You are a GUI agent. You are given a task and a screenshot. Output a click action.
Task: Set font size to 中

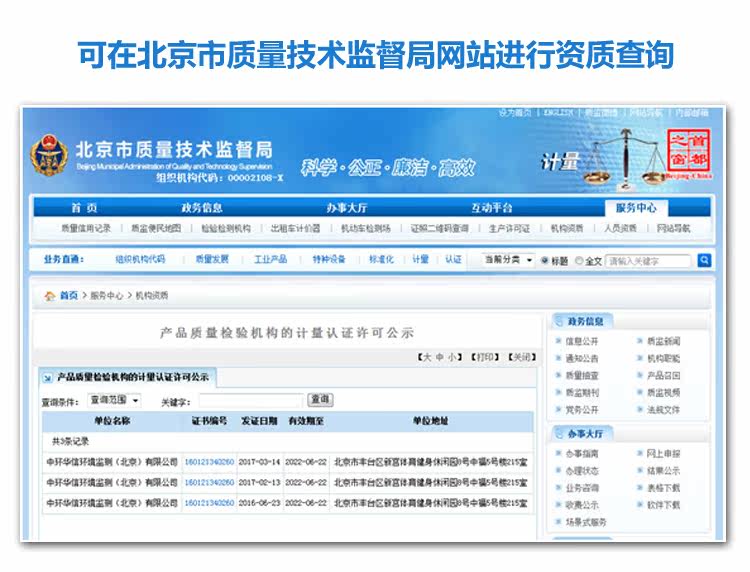click(x=440, y=357)
